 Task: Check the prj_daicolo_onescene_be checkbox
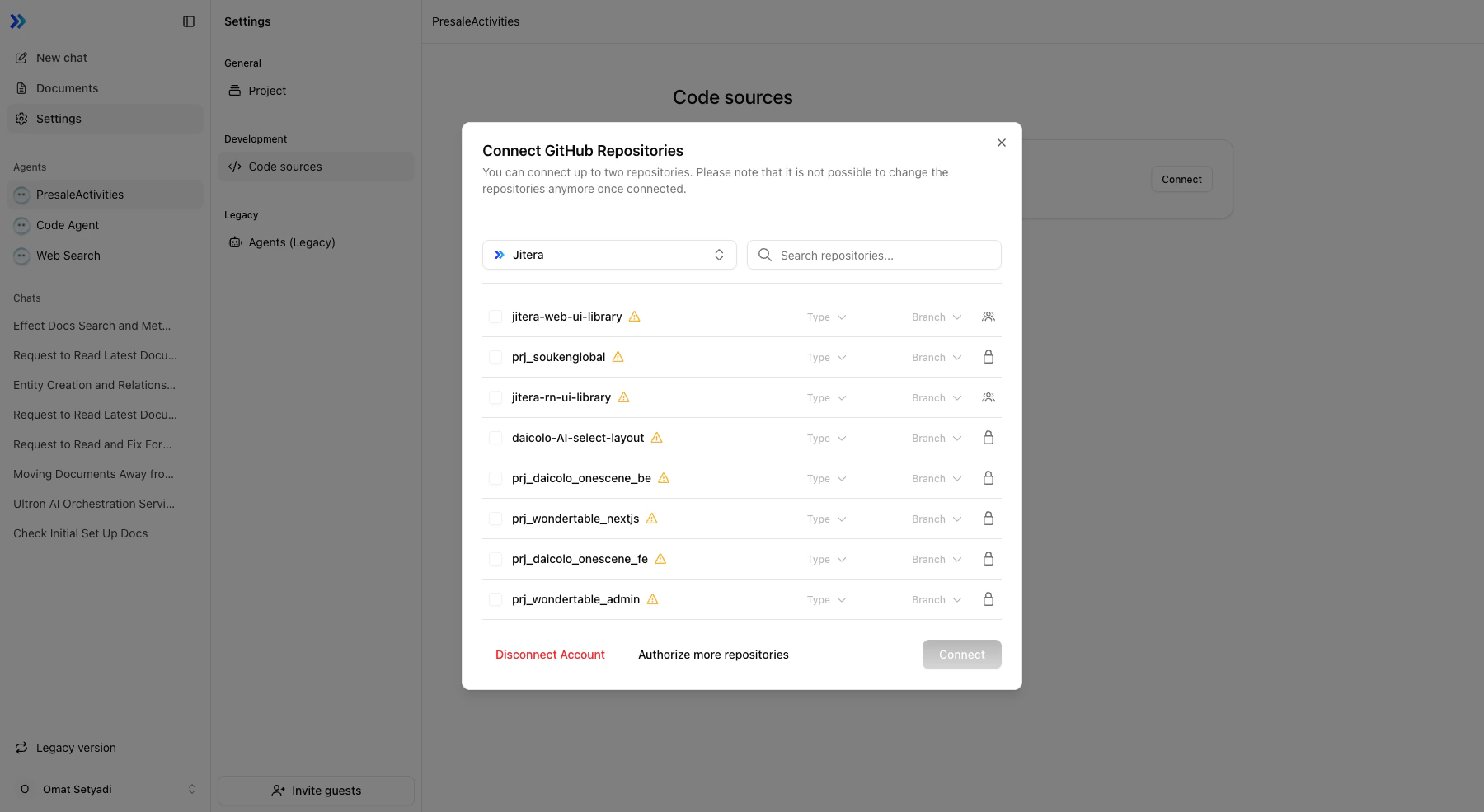tap(495, 478)
